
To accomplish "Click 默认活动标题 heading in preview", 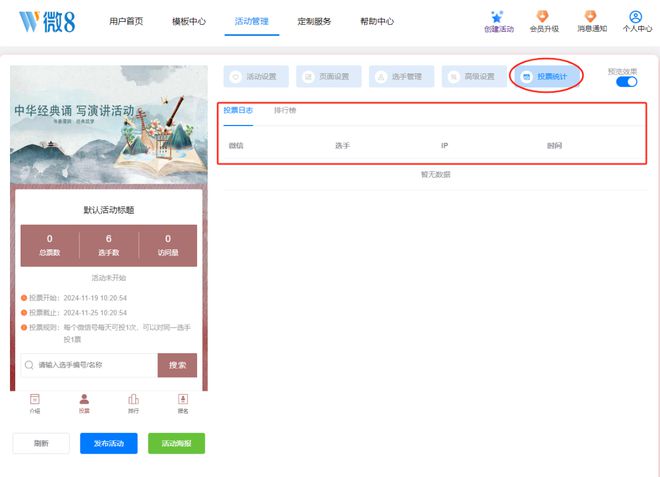I will [x=109, y=210].
